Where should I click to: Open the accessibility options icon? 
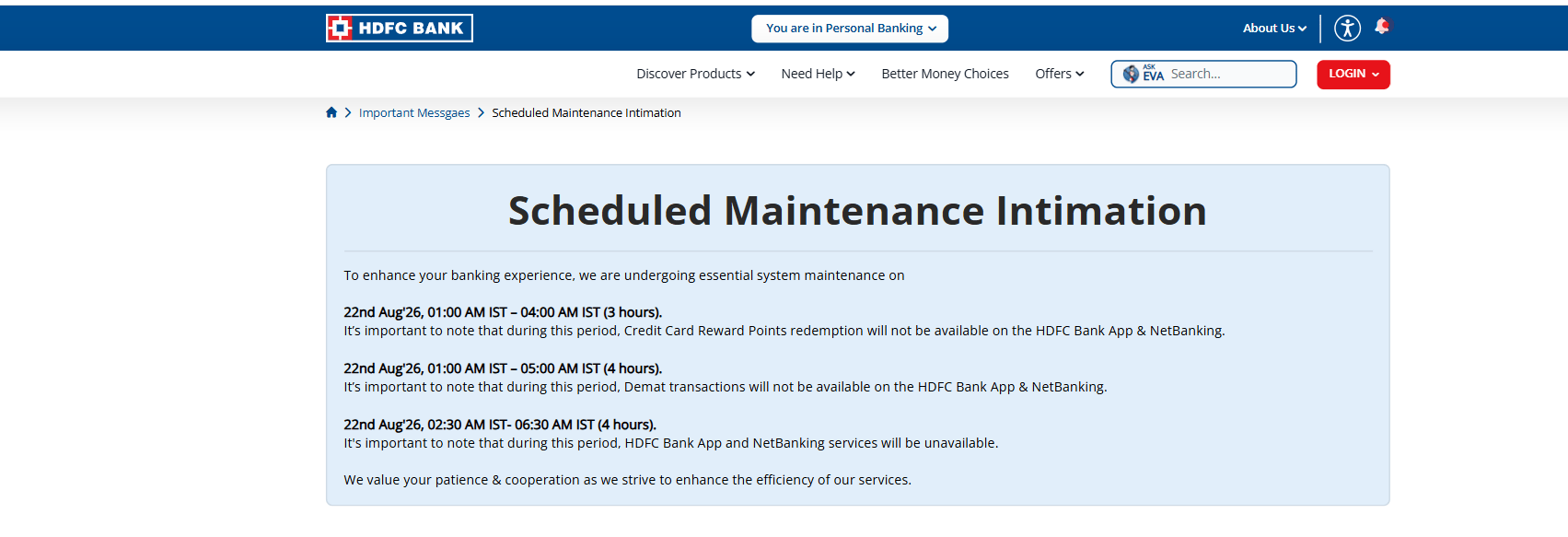click(x=1347, y=28)
